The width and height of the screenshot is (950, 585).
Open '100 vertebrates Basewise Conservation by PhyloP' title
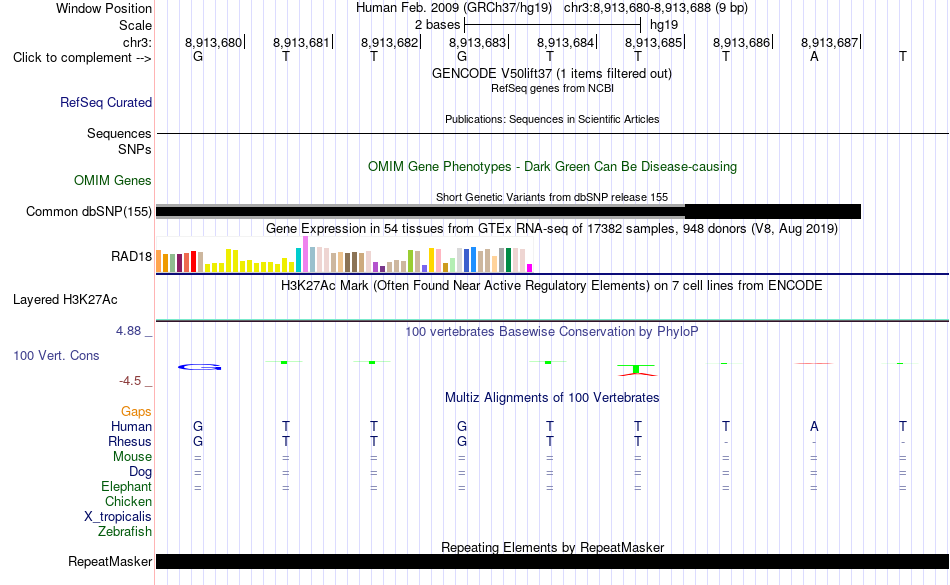[x=552, y=331]
